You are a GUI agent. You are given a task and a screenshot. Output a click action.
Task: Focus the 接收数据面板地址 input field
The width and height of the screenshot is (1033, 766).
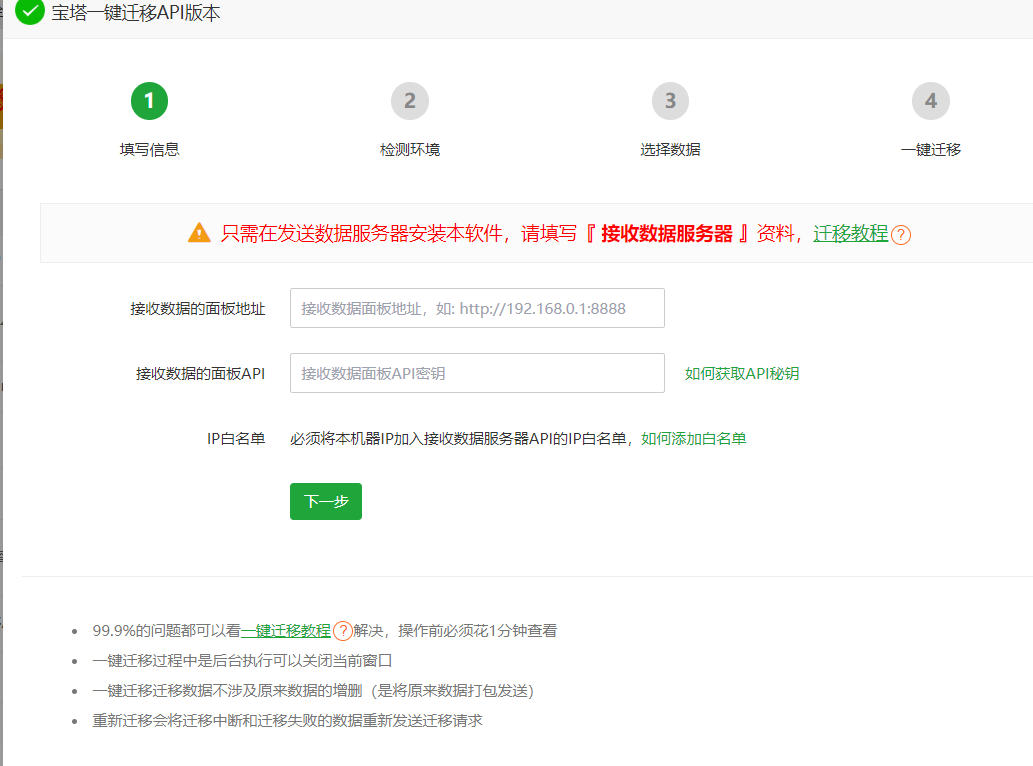pos(477,308)
